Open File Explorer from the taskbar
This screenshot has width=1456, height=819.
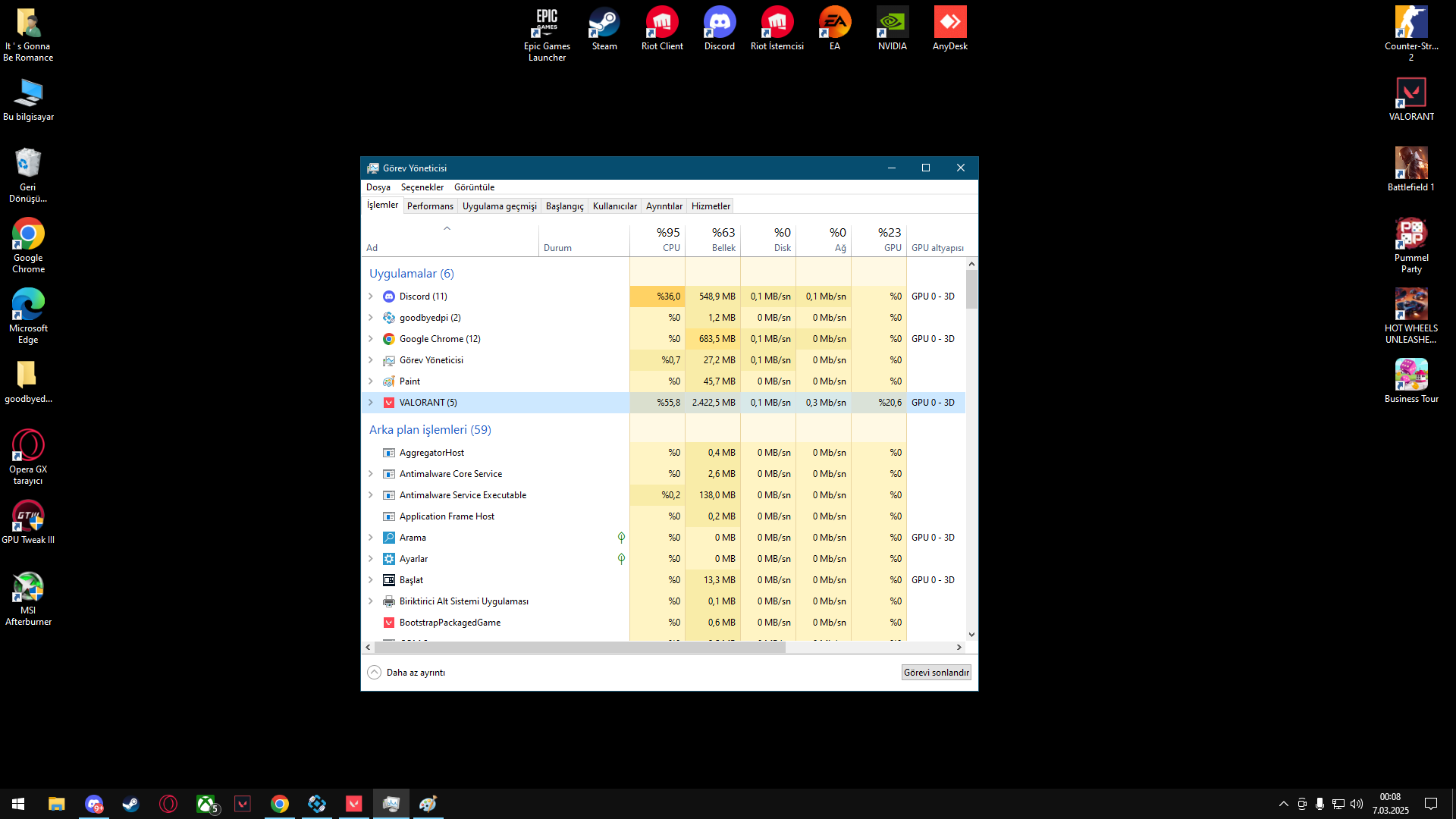(x=57, y=804)
